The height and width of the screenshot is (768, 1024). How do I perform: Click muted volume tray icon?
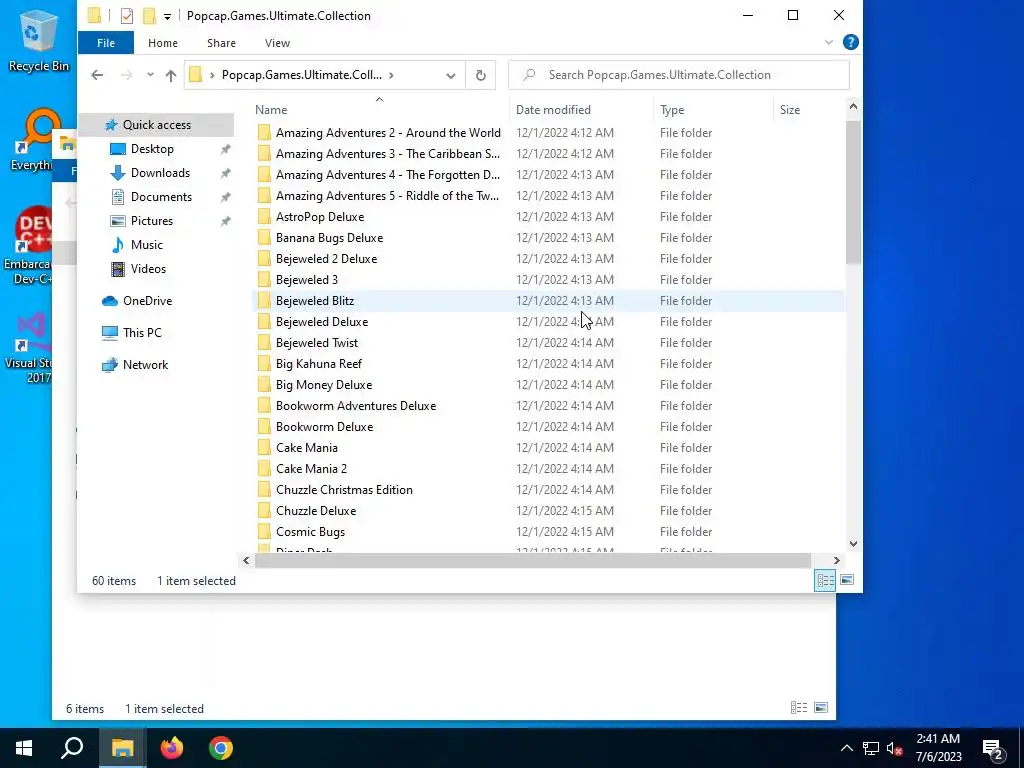click(x=894, y=748)
